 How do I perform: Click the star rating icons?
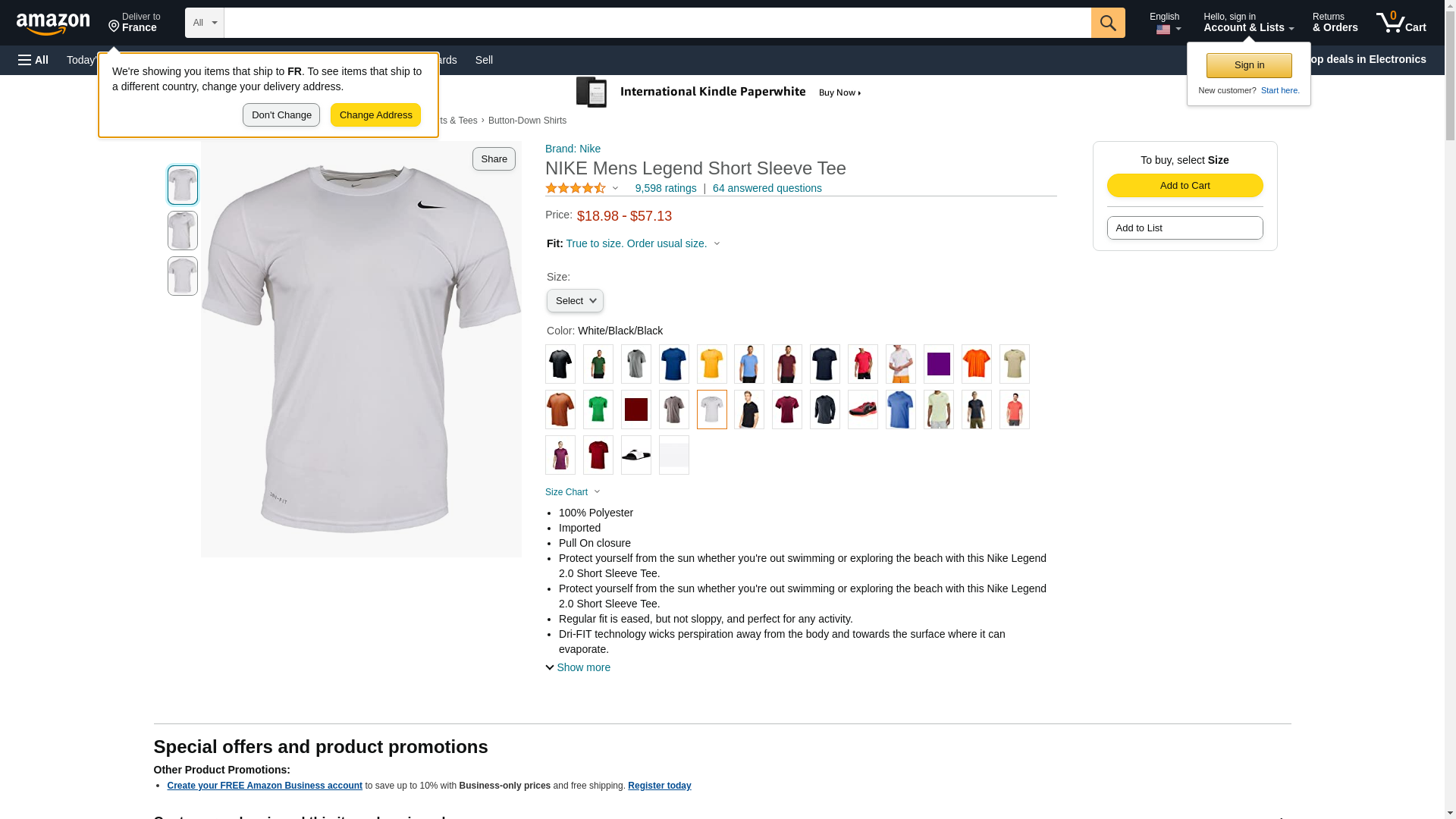point(576,188)
